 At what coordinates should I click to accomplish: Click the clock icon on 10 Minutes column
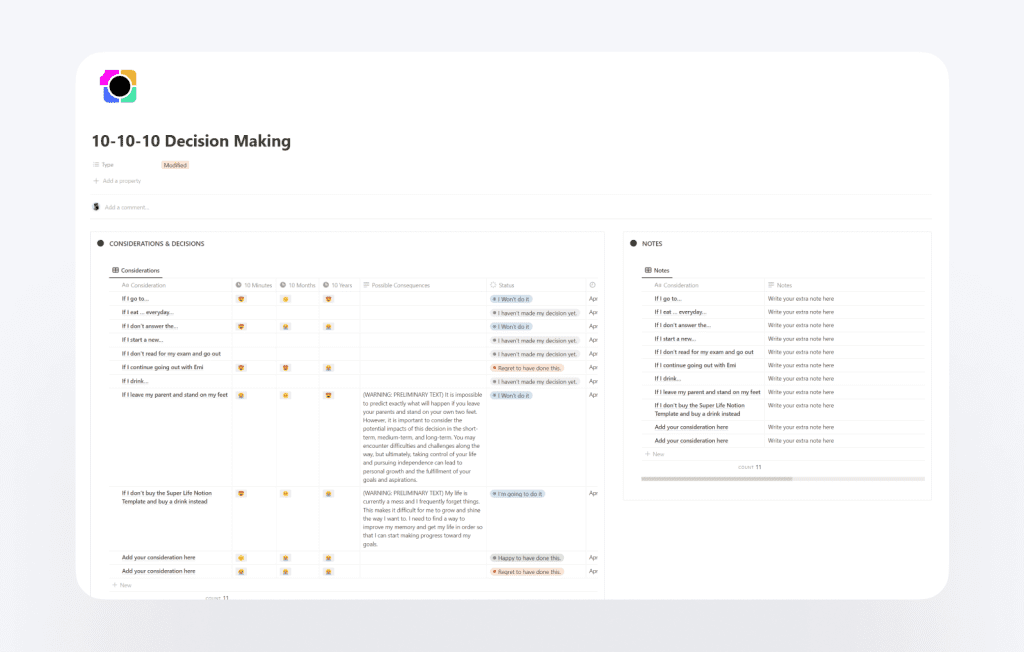tap(241, 284)
